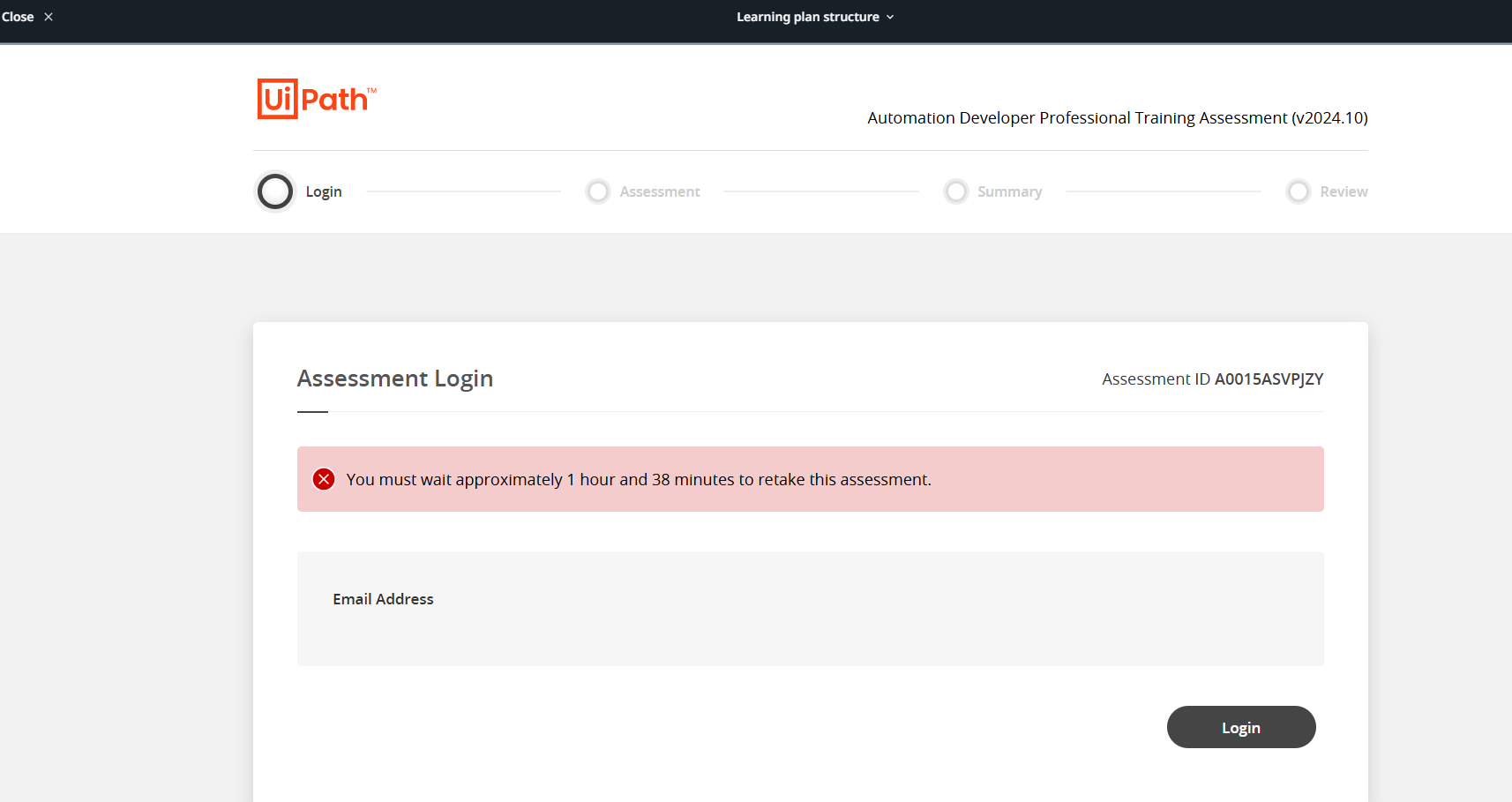Expand the Learning plan structure dropdown

815,17
